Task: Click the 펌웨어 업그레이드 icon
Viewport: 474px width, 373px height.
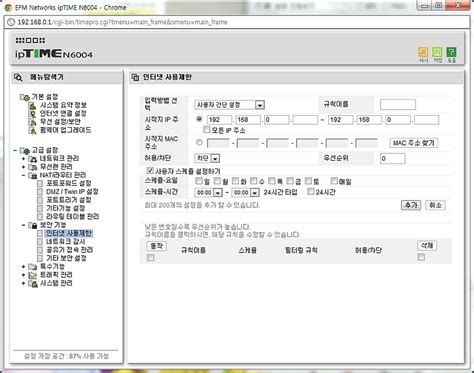Action: pos(32,130)
